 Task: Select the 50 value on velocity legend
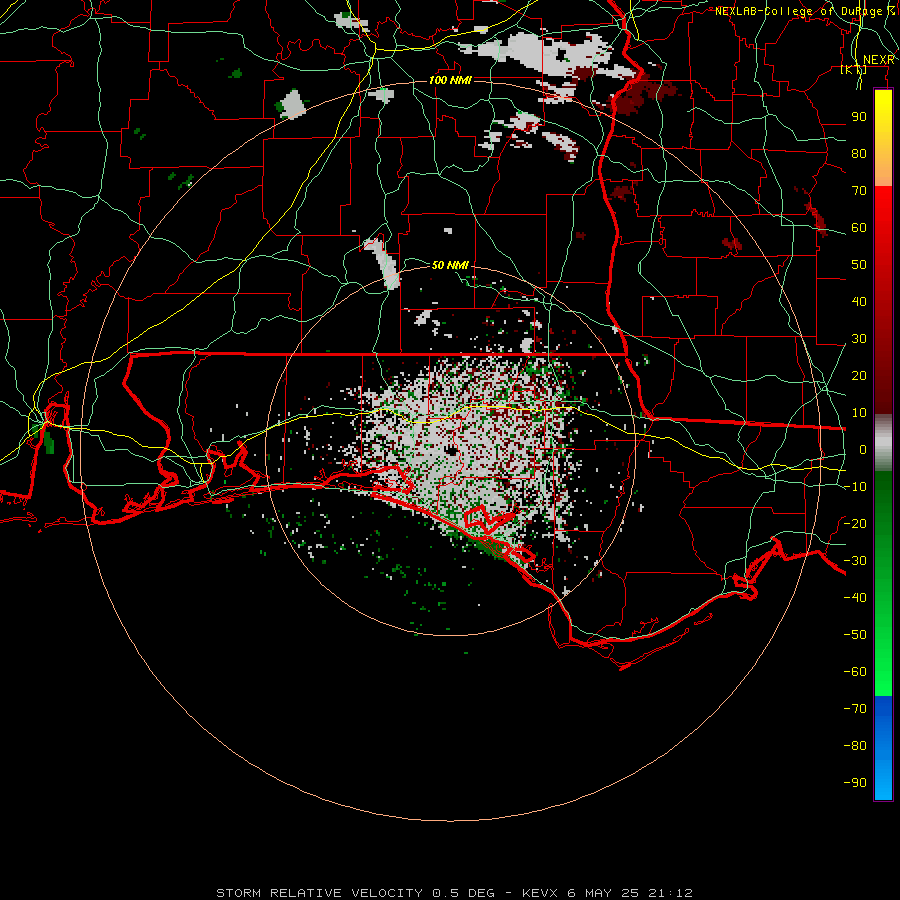click(859, 265)
